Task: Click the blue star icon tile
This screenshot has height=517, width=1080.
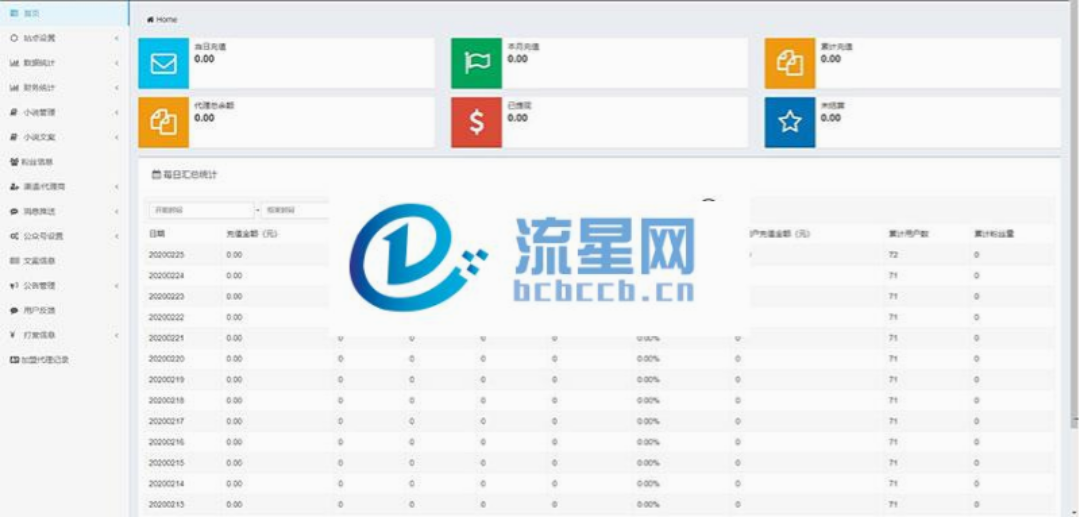Action: pos(789,122)
